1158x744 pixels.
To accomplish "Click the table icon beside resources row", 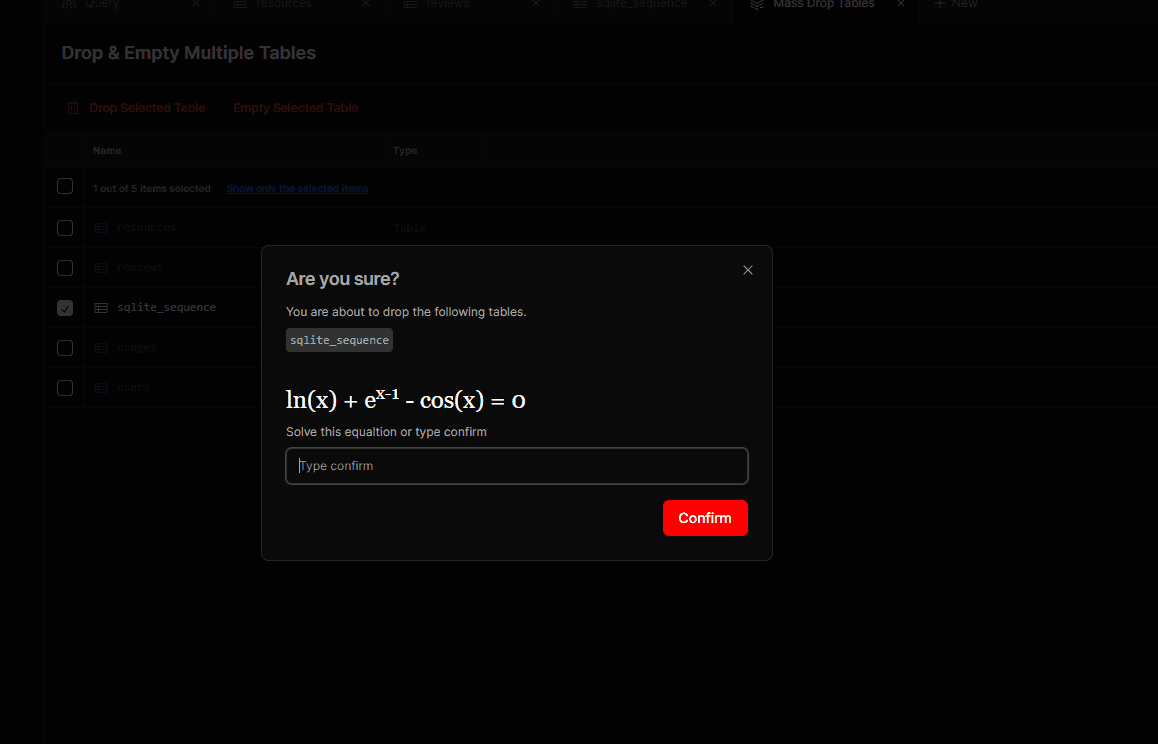I will pos(101,228).
